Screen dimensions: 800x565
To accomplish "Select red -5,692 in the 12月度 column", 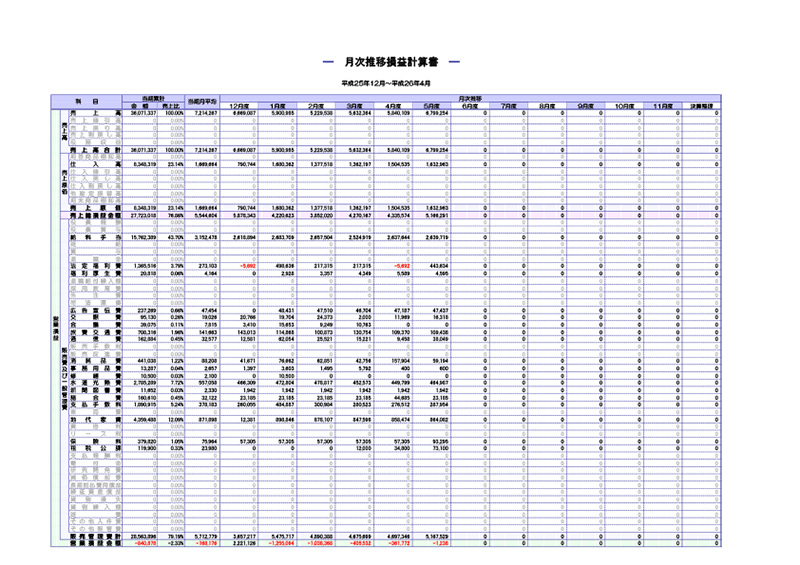I will (x=247, y=266).
